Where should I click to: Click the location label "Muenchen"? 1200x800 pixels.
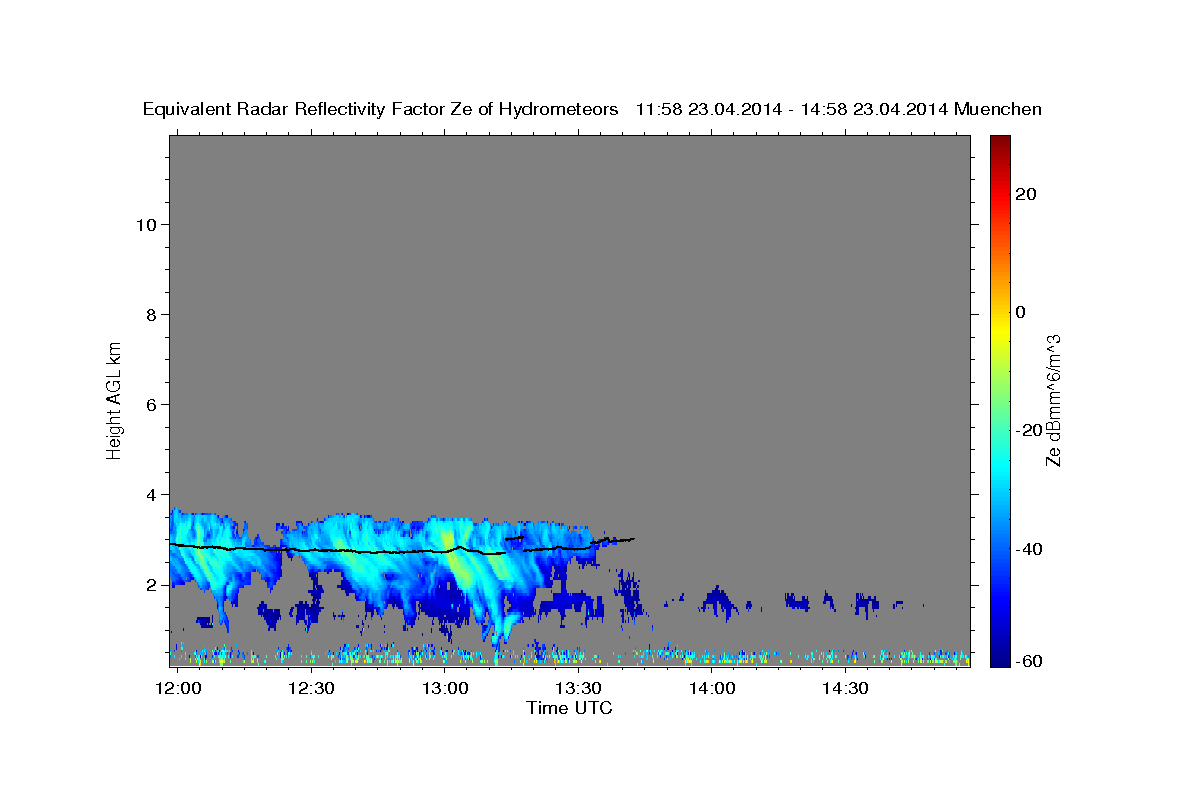998,109
